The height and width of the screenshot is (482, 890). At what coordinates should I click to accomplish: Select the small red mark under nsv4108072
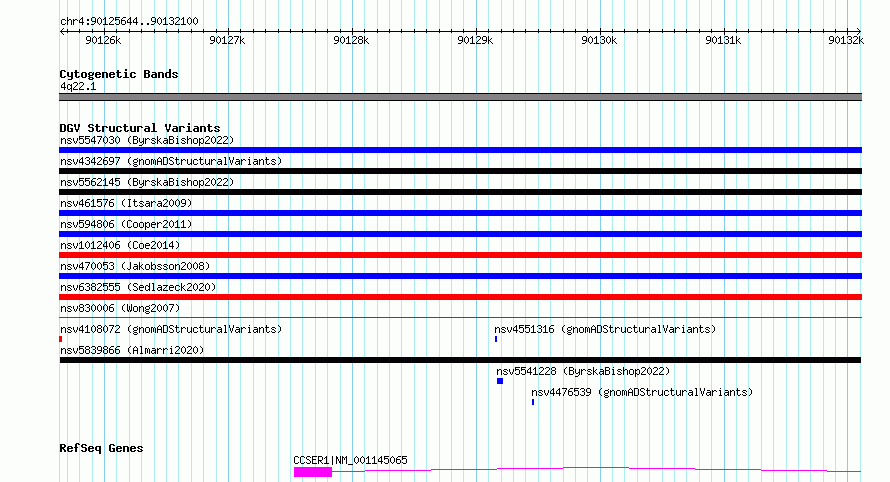60,339
